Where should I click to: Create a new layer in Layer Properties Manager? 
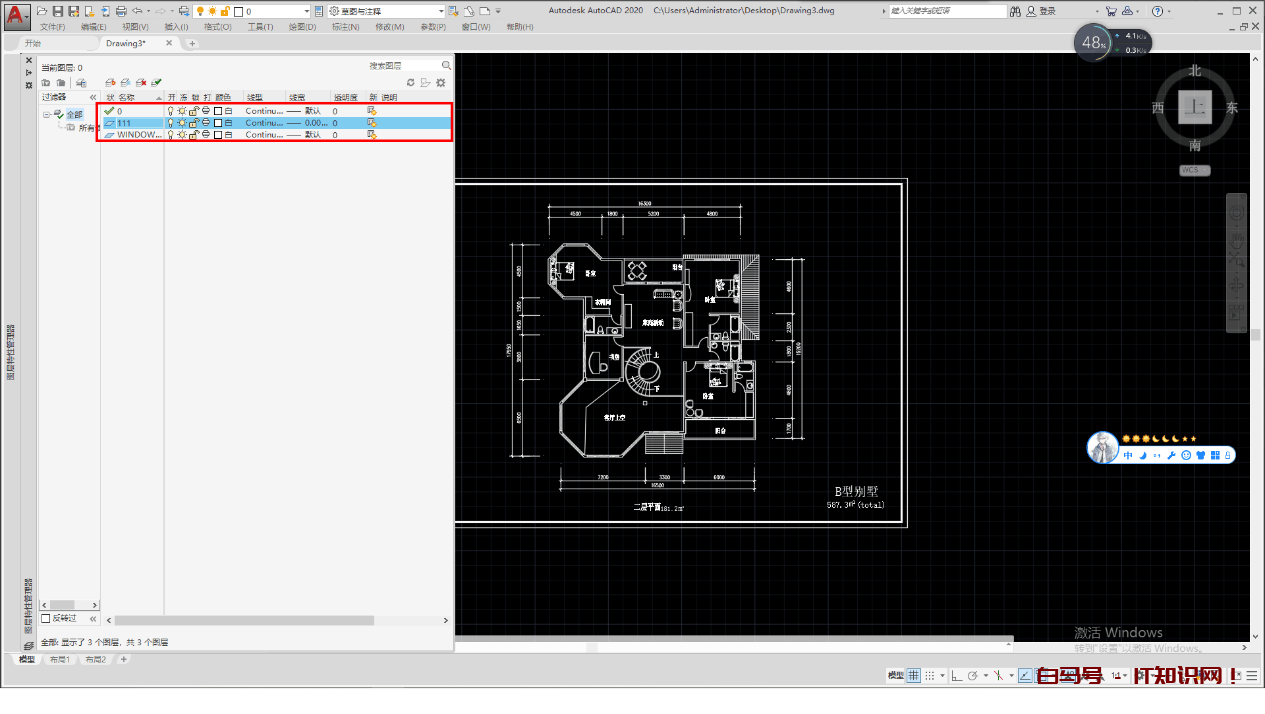pyautogui.click(x=110, y=82)
